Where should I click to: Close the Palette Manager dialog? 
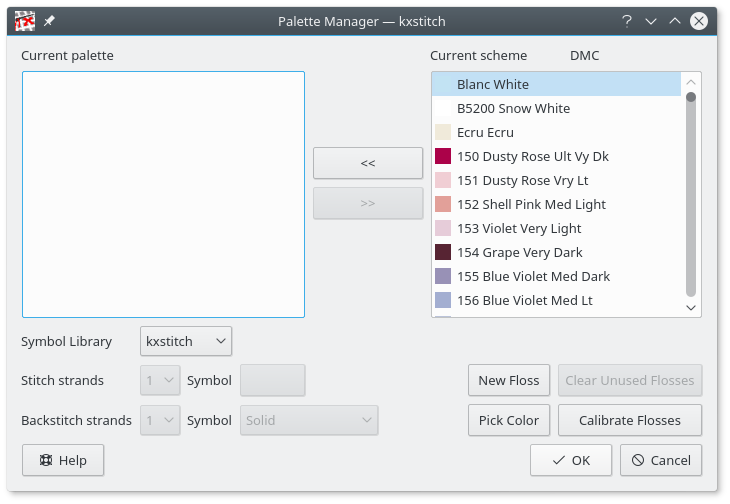(699, 21)
